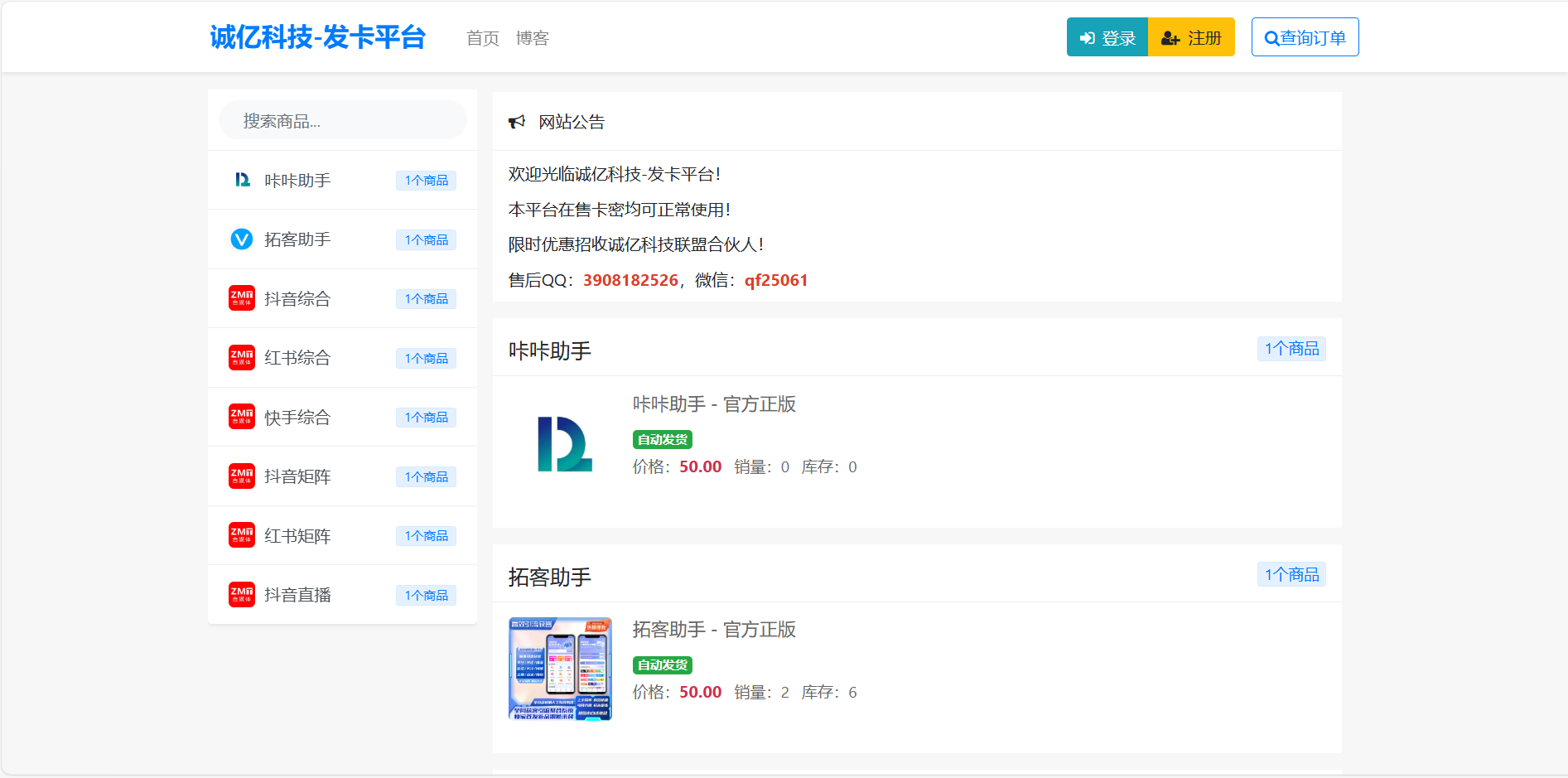The image size is (1568, 778).
Task: Click the 咔咔助手 section heading
Action: 550,351
